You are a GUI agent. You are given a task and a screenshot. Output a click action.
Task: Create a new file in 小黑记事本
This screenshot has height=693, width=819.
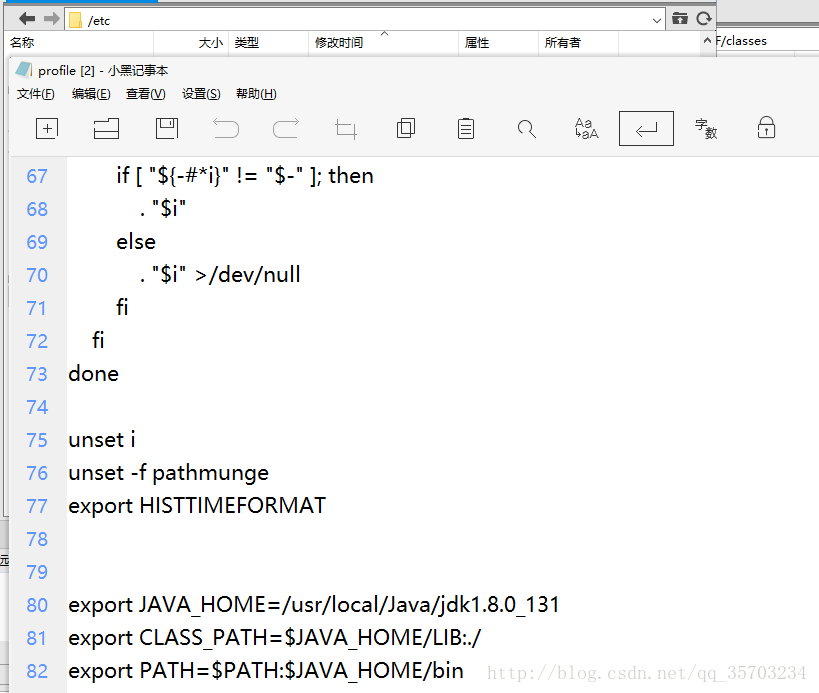tap(47, 128)
